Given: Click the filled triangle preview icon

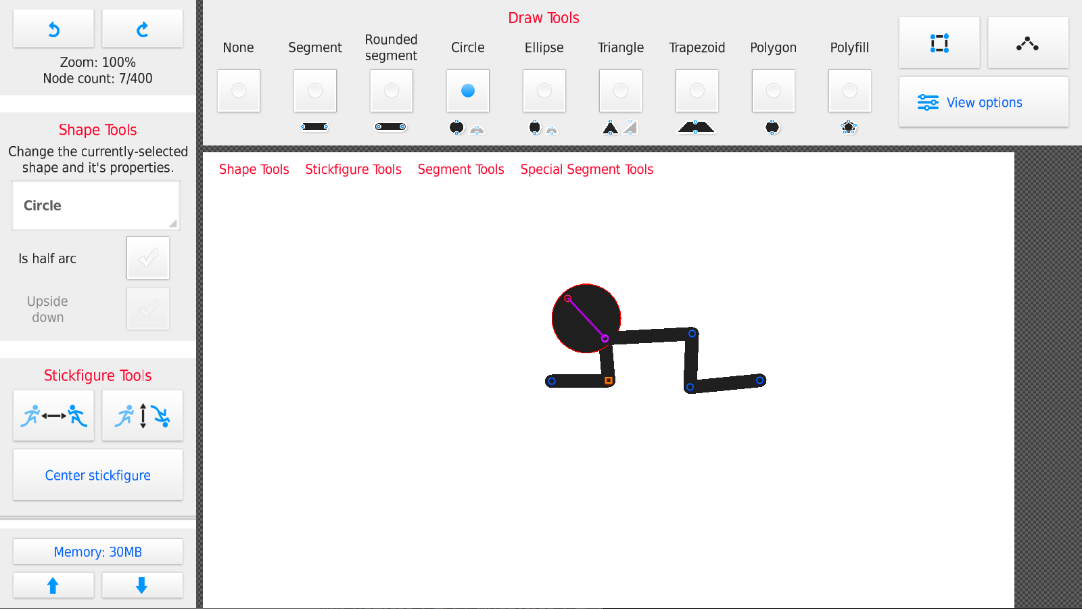Looking at the screenshot, I should (x=610, y=127).
